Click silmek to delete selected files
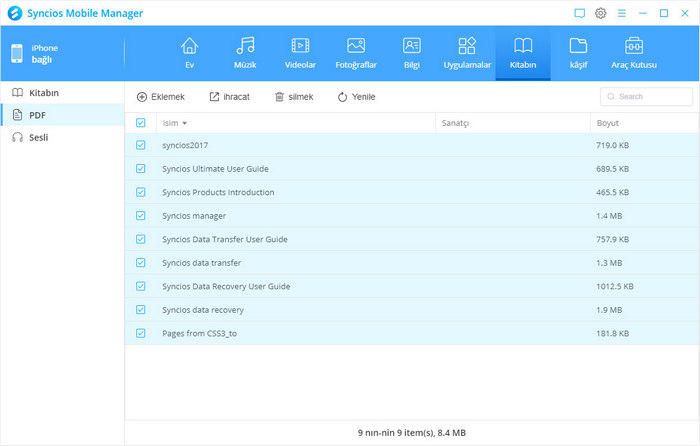The image size is (700, 446). point(294,97)
